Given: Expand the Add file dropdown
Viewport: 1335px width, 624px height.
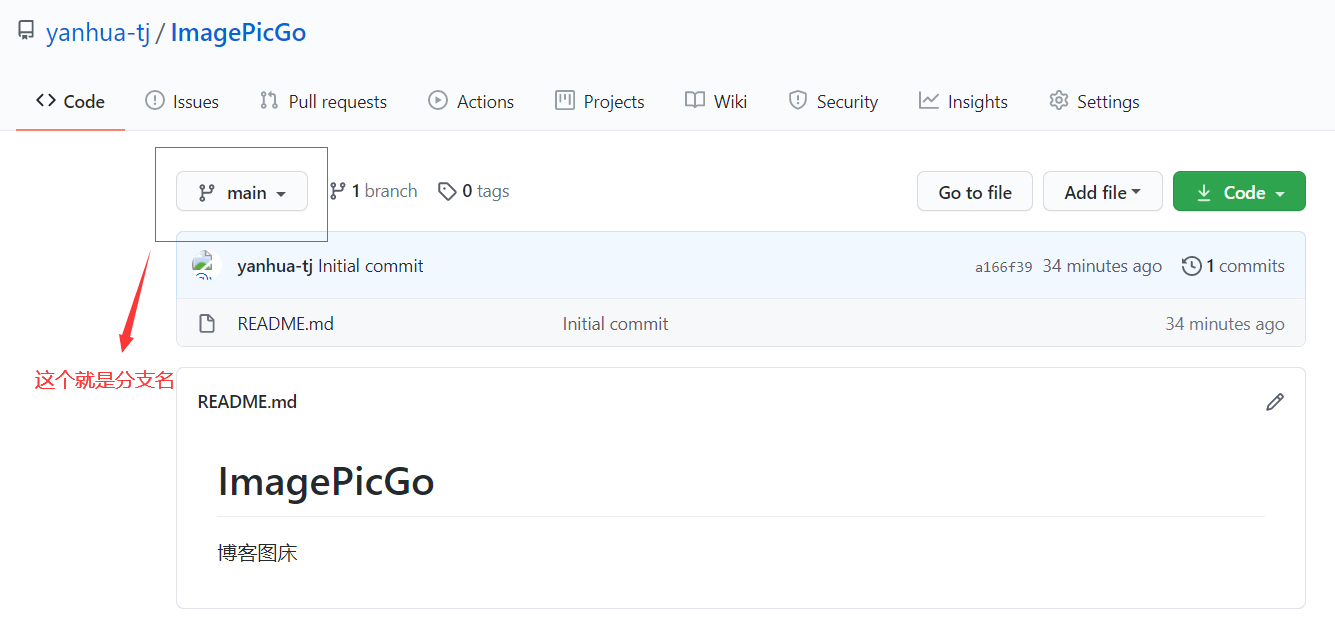Looking at the screenshot, I should (1103, 192).
